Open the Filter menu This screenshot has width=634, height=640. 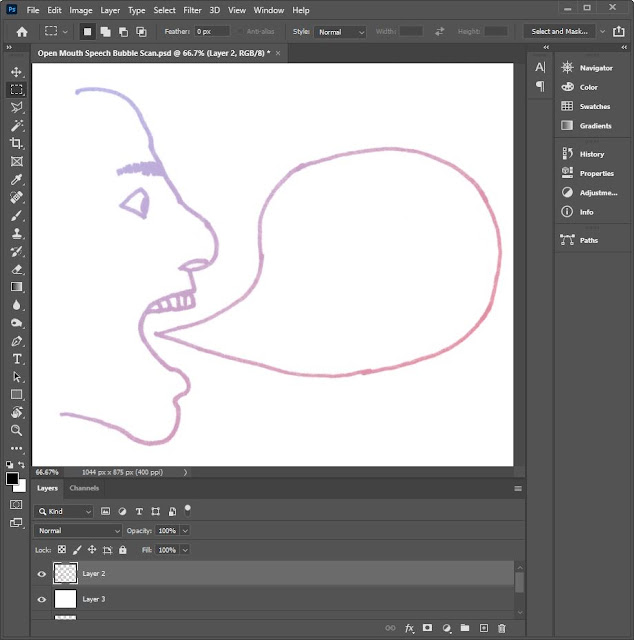192,10
